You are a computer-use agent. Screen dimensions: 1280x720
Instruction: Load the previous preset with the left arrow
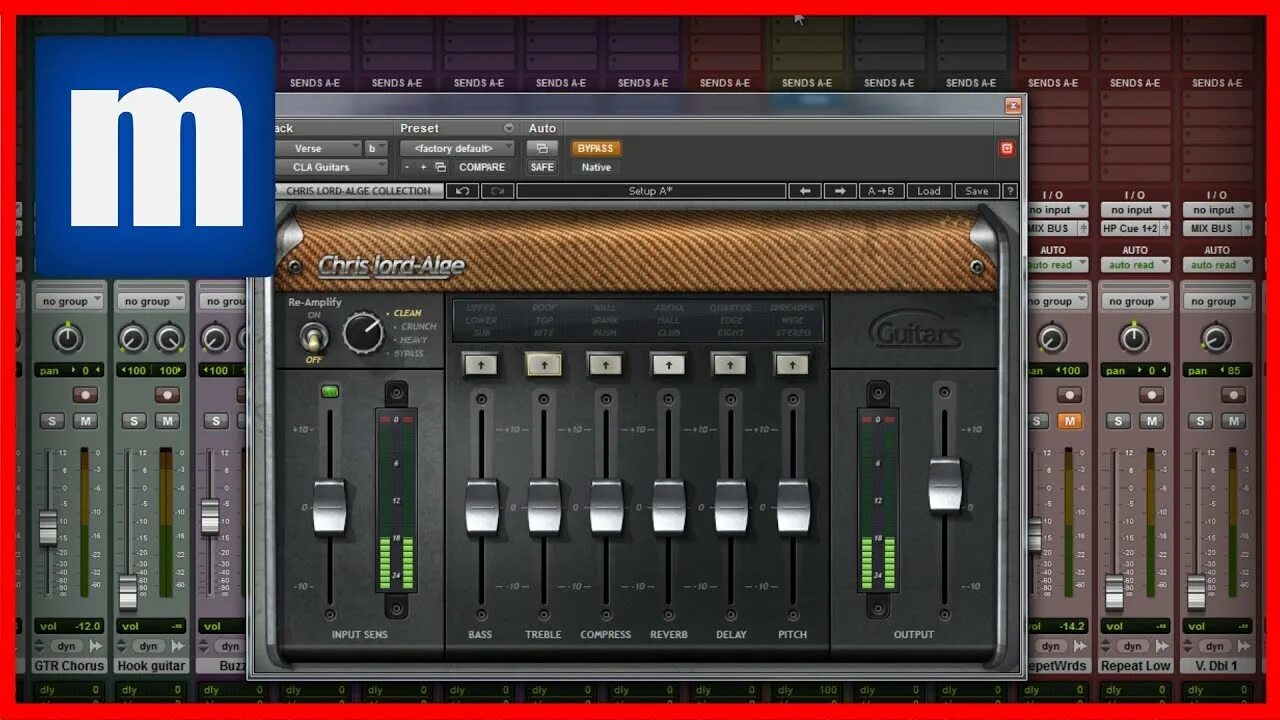click(x=804, y=191)
